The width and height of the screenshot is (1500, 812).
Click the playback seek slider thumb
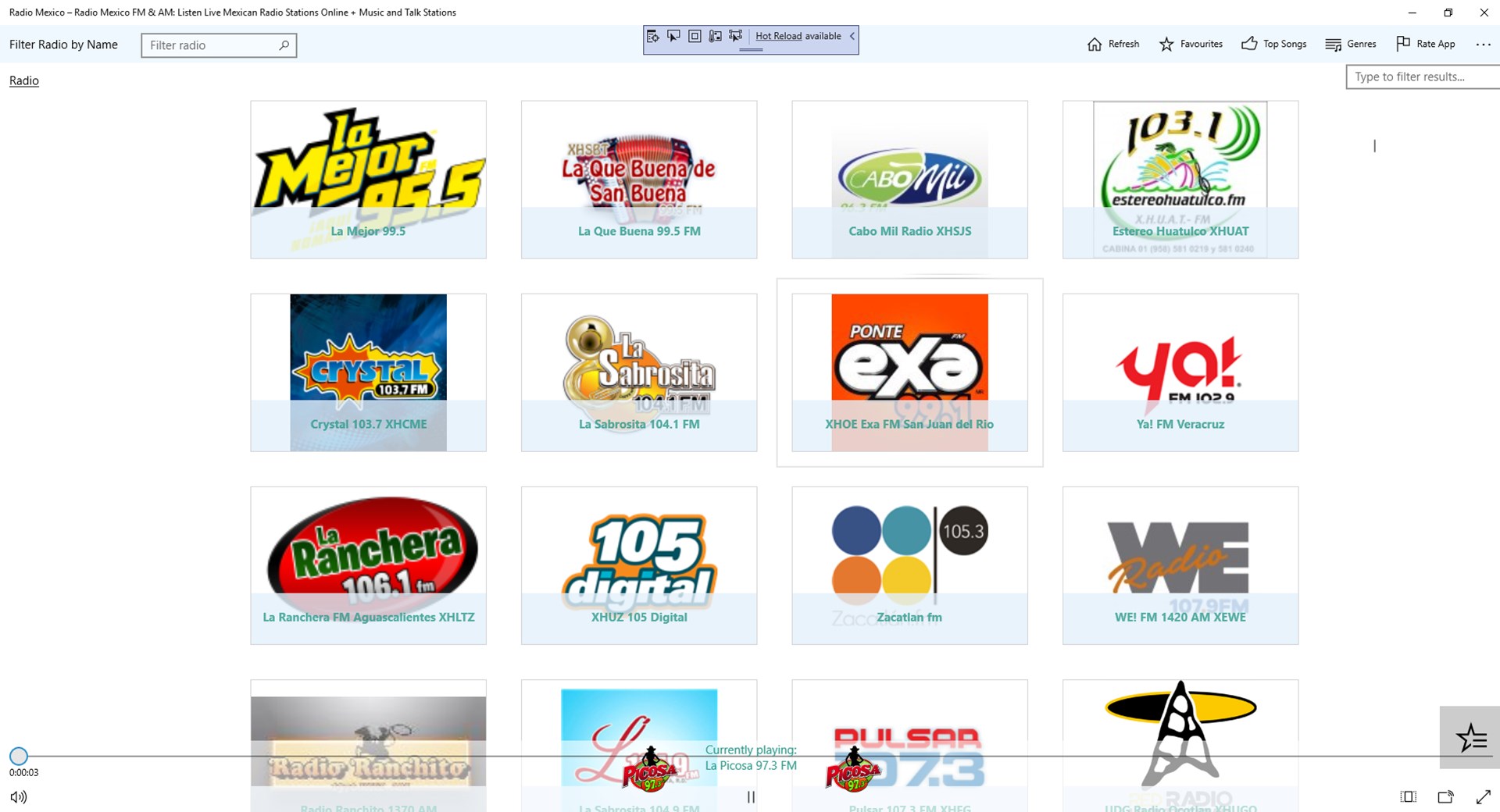tap(19, 756)
